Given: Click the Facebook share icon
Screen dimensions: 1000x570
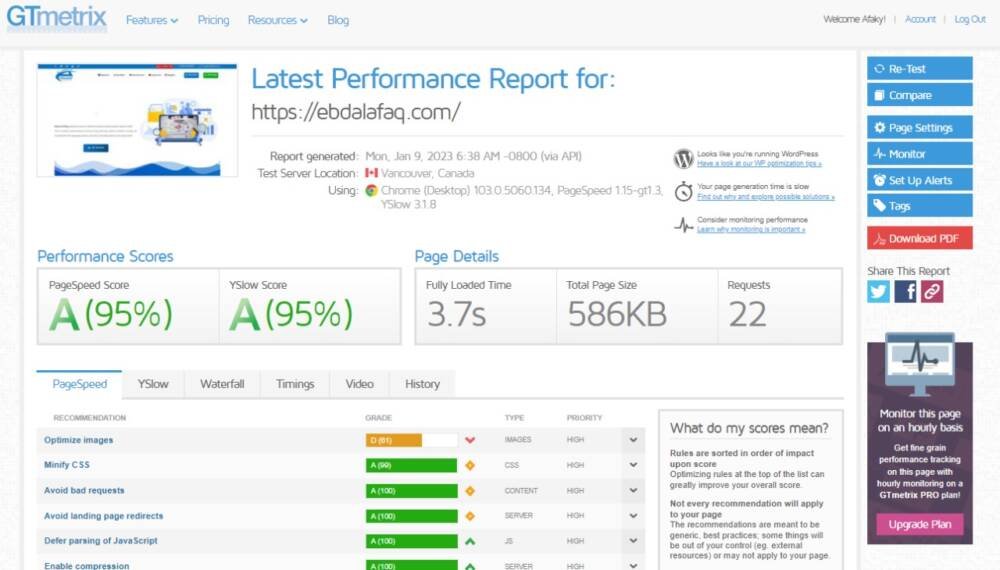Looking at the screenshot, I should point(905,291).
